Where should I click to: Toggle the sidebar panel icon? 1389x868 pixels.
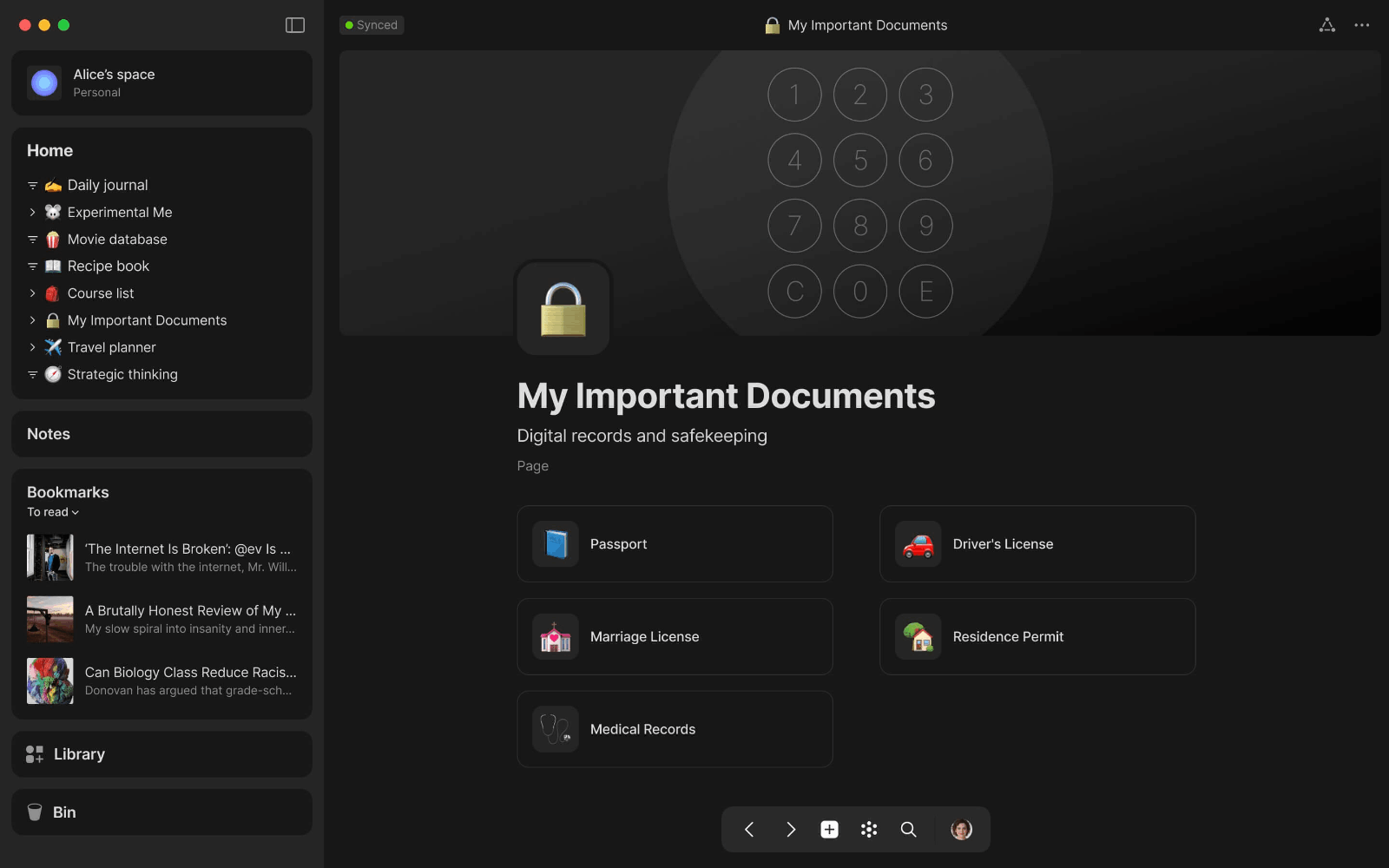tap(295, 25)
